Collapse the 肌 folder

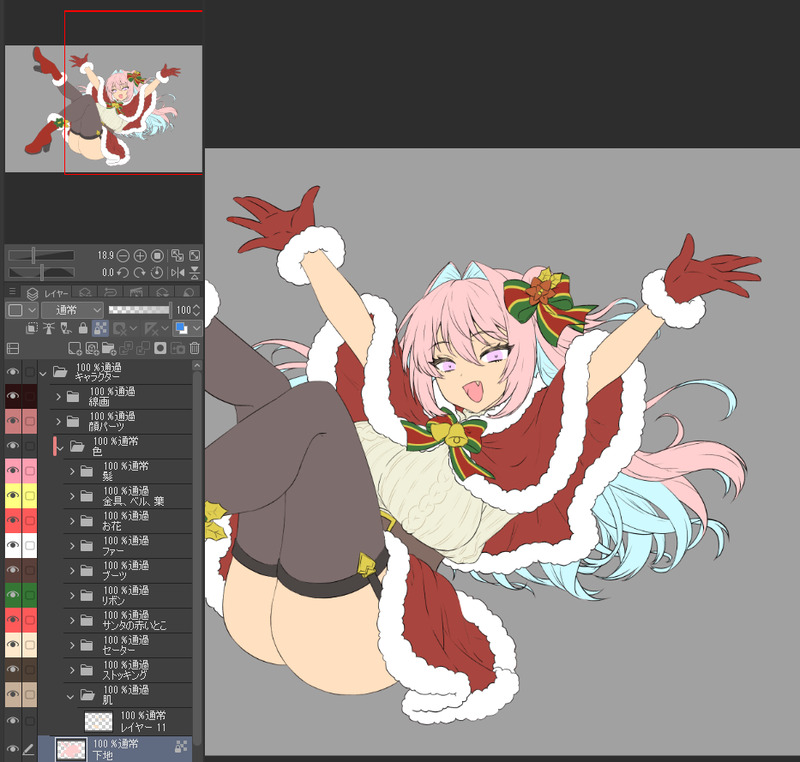click(70, 697)
